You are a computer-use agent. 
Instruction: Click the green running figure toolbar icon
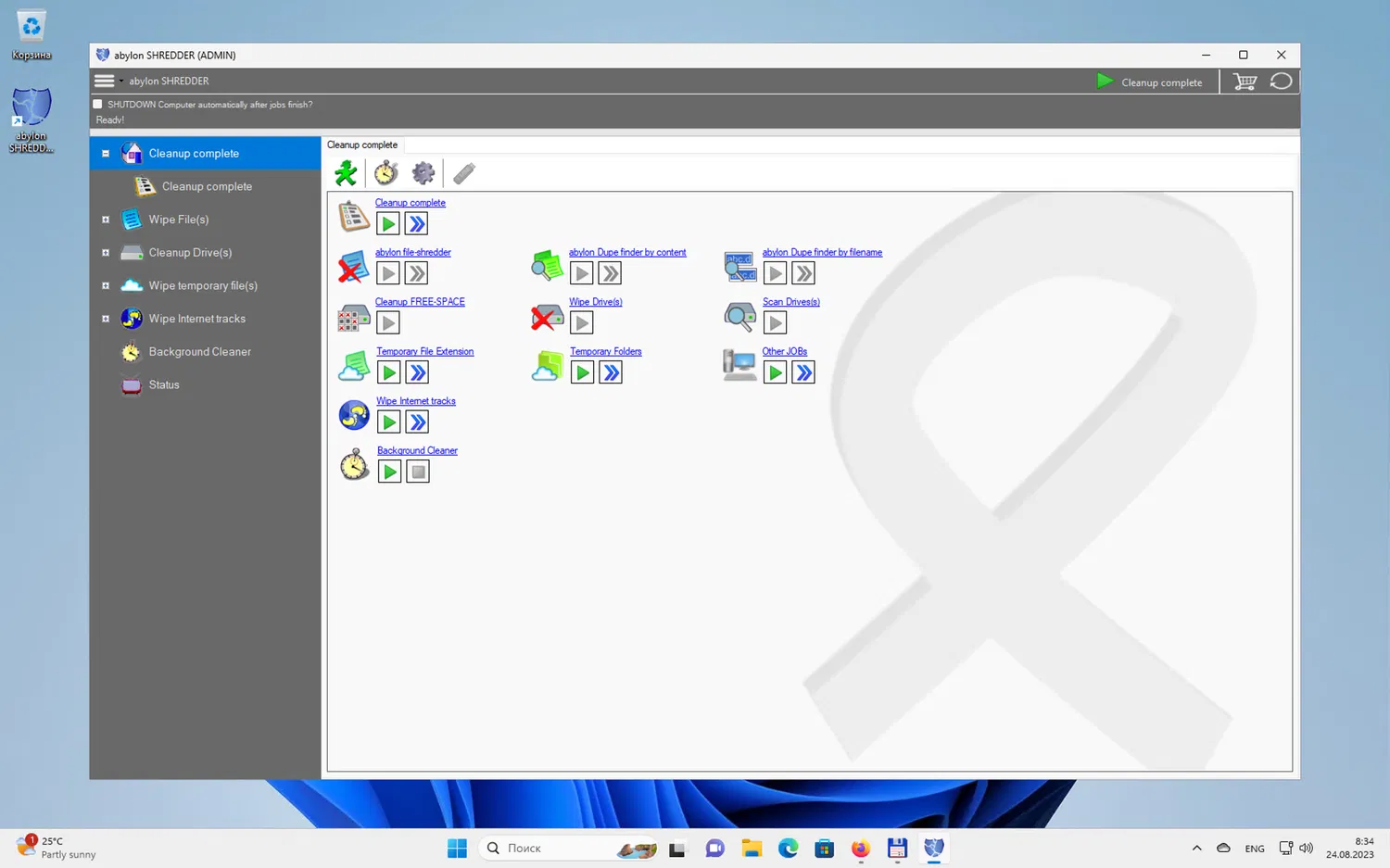click(x=346, y=173)
